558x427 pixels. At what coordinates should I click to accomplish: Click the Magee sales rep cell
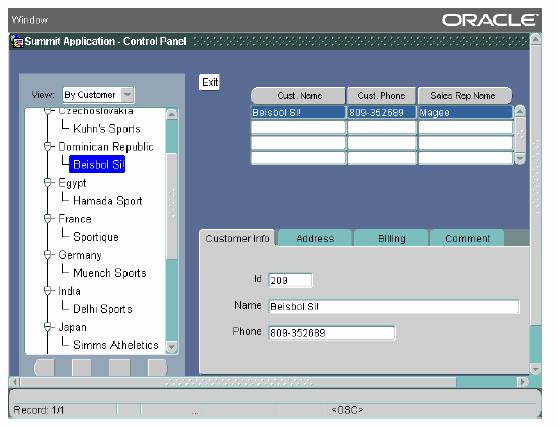click(465, 112)
